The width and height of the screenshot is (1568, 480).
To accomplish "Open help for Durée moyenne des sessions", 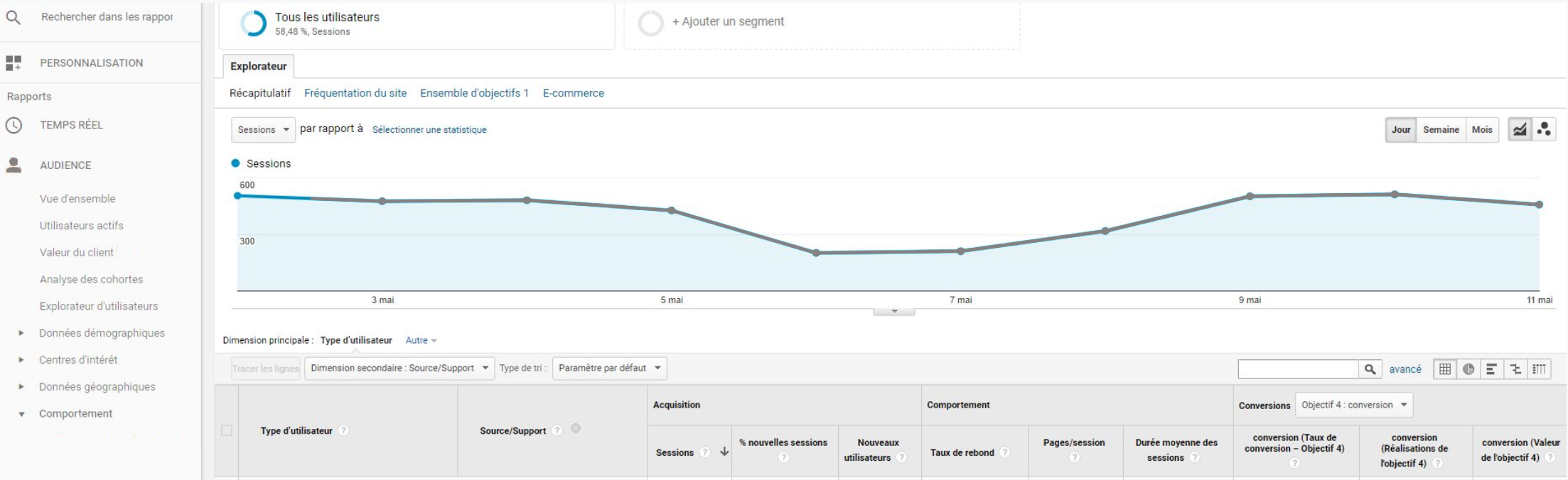I will pos(1194,457).
